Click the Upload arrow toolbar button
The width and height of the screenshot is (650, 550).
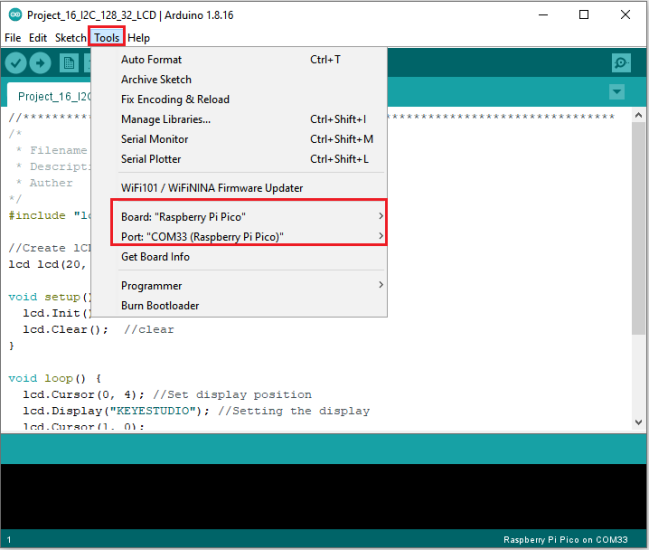coord(40,63)
